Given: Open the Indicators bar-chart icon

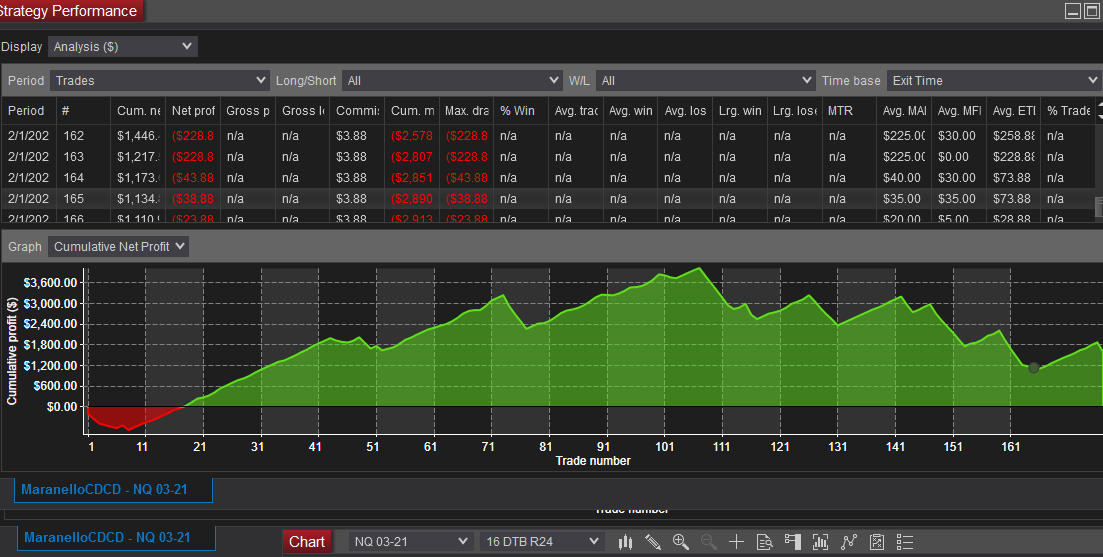Looking at the screenshot, I should [821, 542].
